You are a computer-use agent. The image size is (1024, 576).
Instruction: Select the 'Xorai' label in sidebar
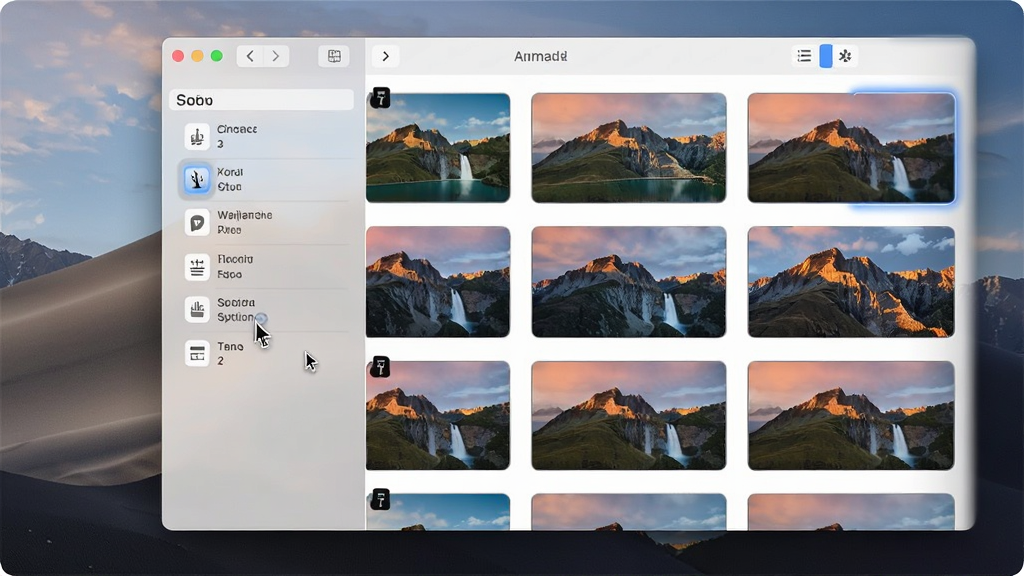point(230,172)
